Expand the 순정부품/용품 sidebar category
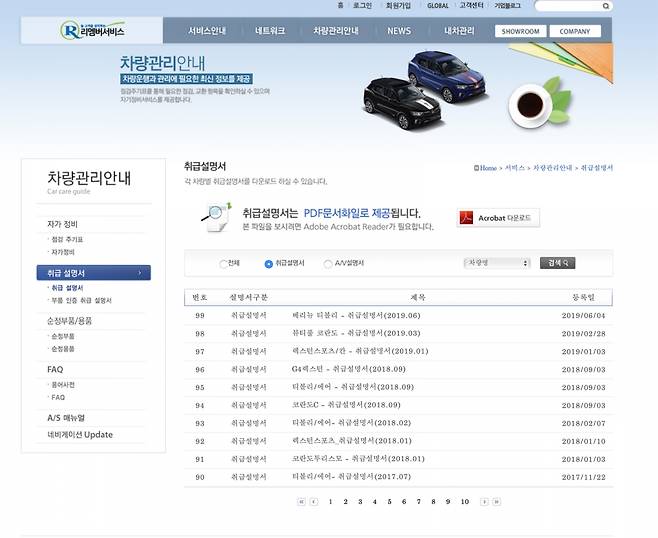Screen dimensions: 658x538 coord(70,321)
